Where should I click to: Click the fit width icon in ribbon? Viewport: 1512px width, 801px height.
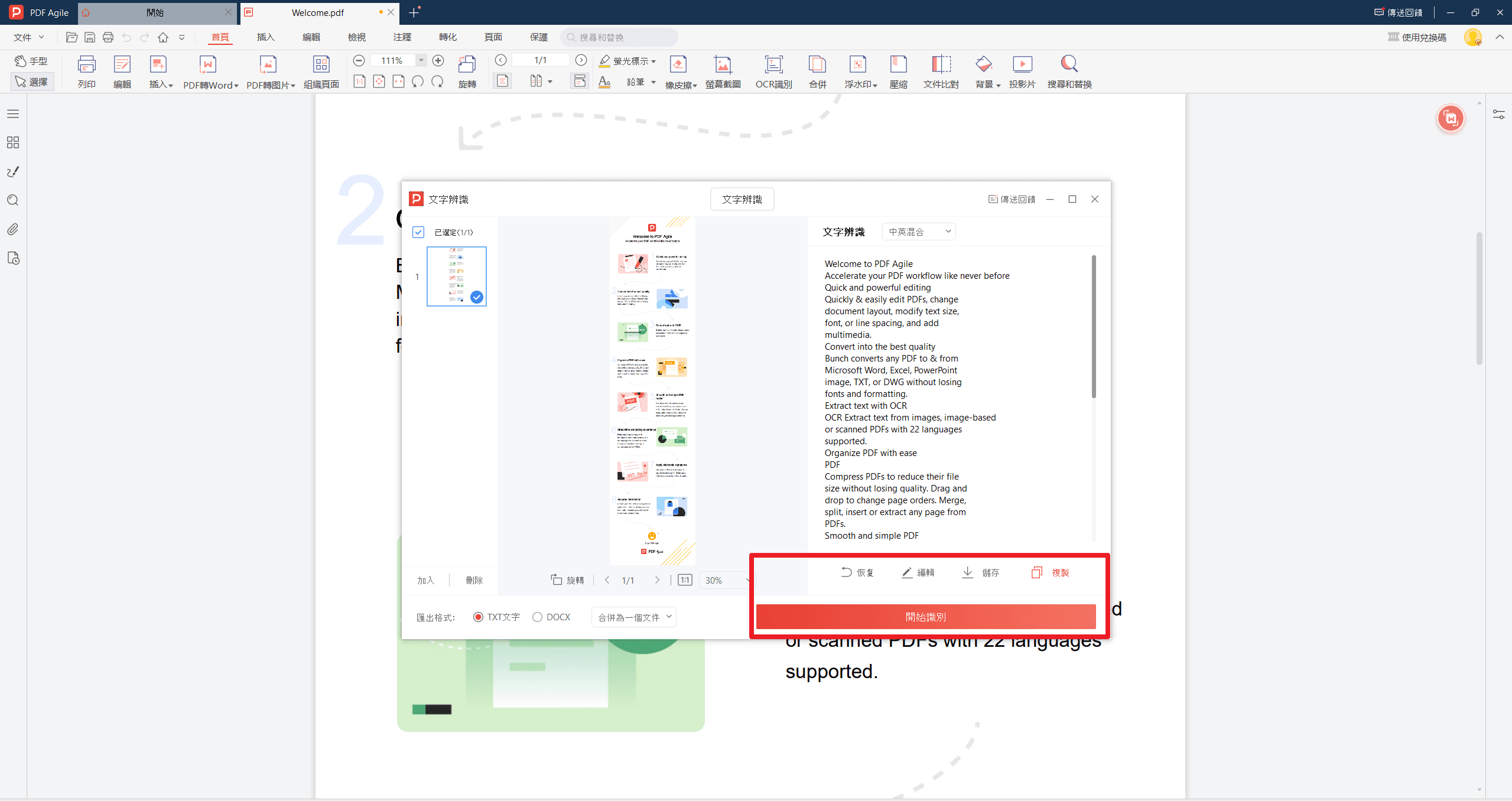click(399, 82)
